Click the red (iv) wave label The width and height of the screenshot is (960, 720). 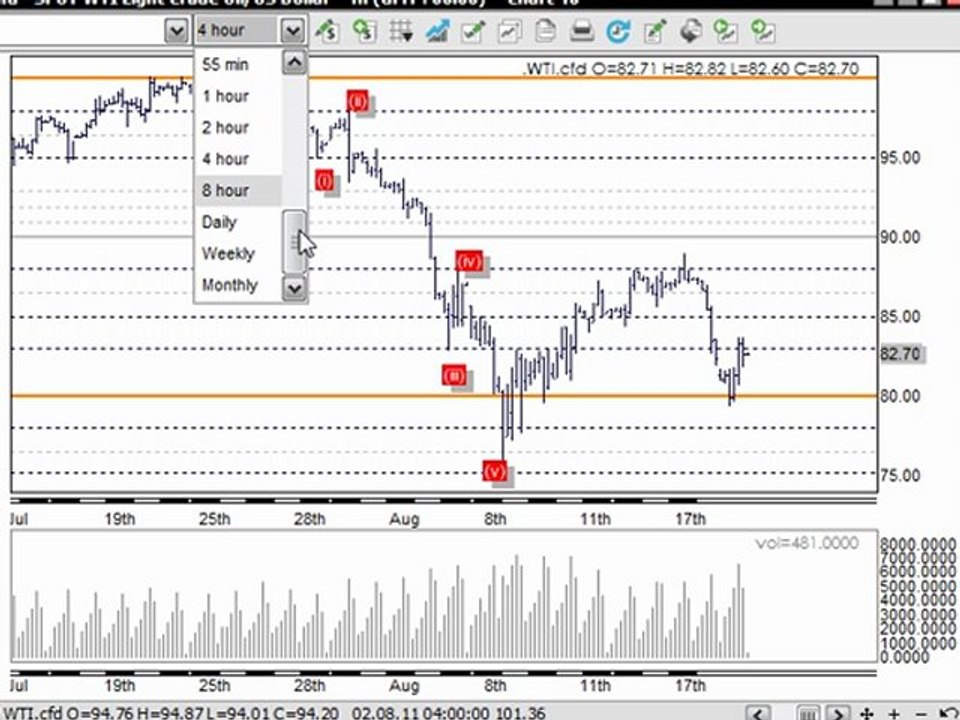point(469,262)
